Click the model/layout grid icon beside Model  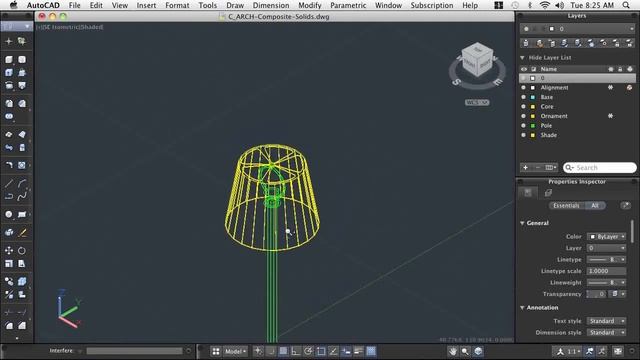216,351
